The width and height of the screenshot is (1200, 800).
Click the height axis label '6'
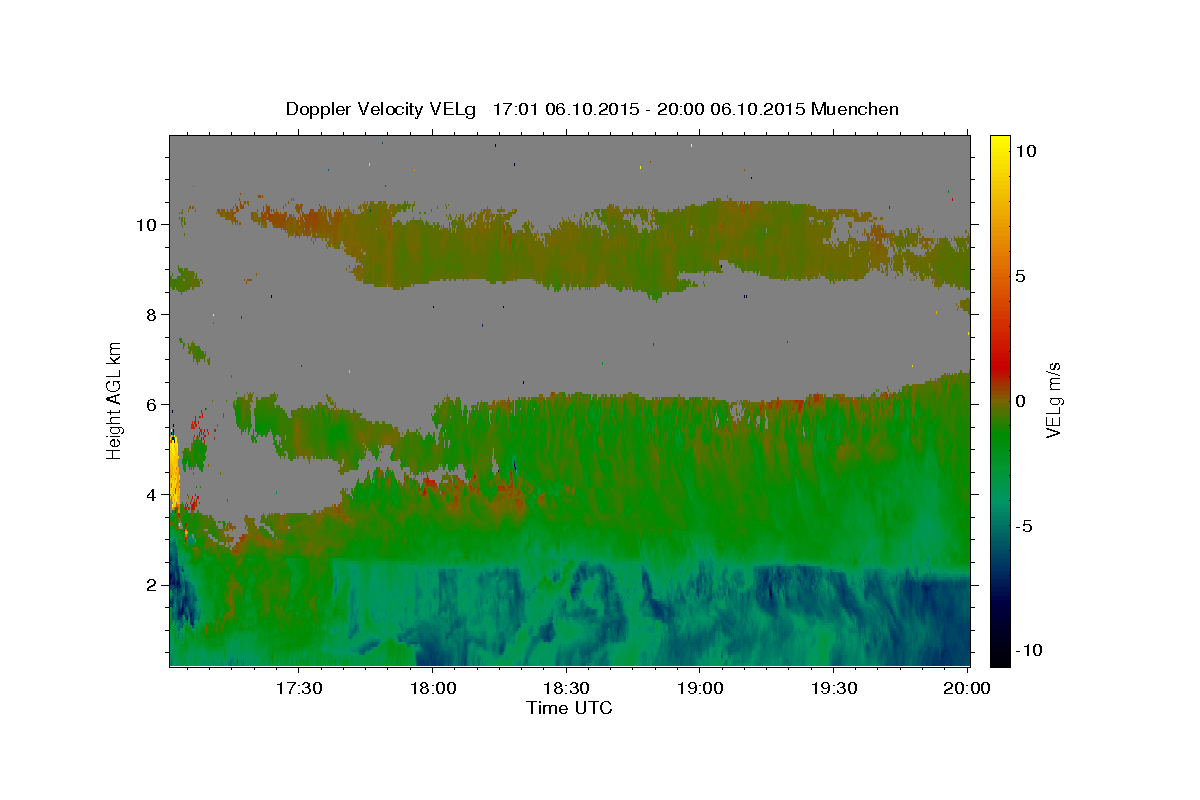click(151, 404)
